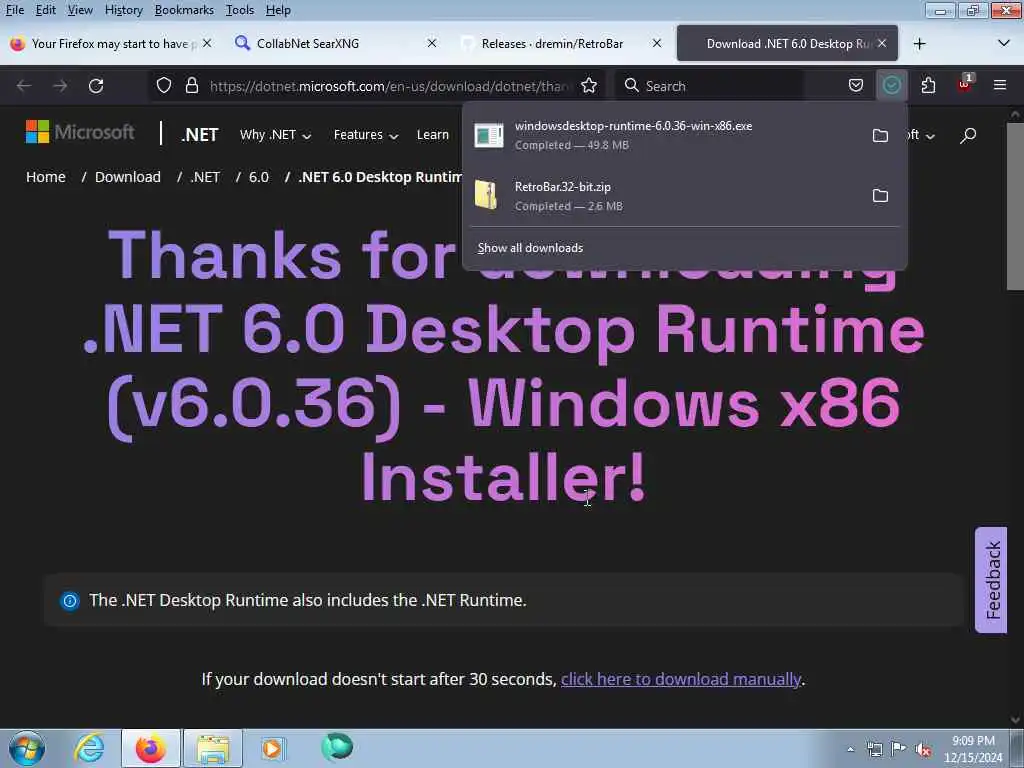
Task: Open the Tools menu
Action: click(240, 10)
